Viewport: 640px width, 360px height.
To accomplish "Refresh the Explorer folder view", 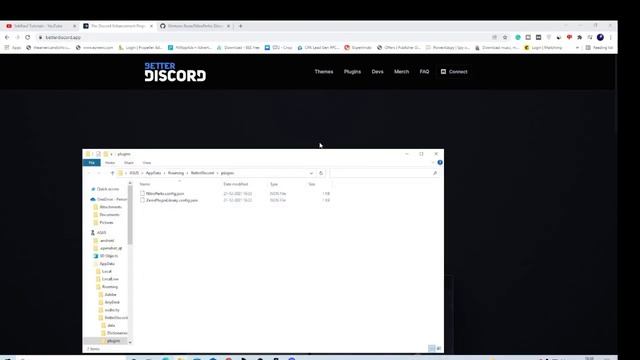I will click(x=321, y=173).
